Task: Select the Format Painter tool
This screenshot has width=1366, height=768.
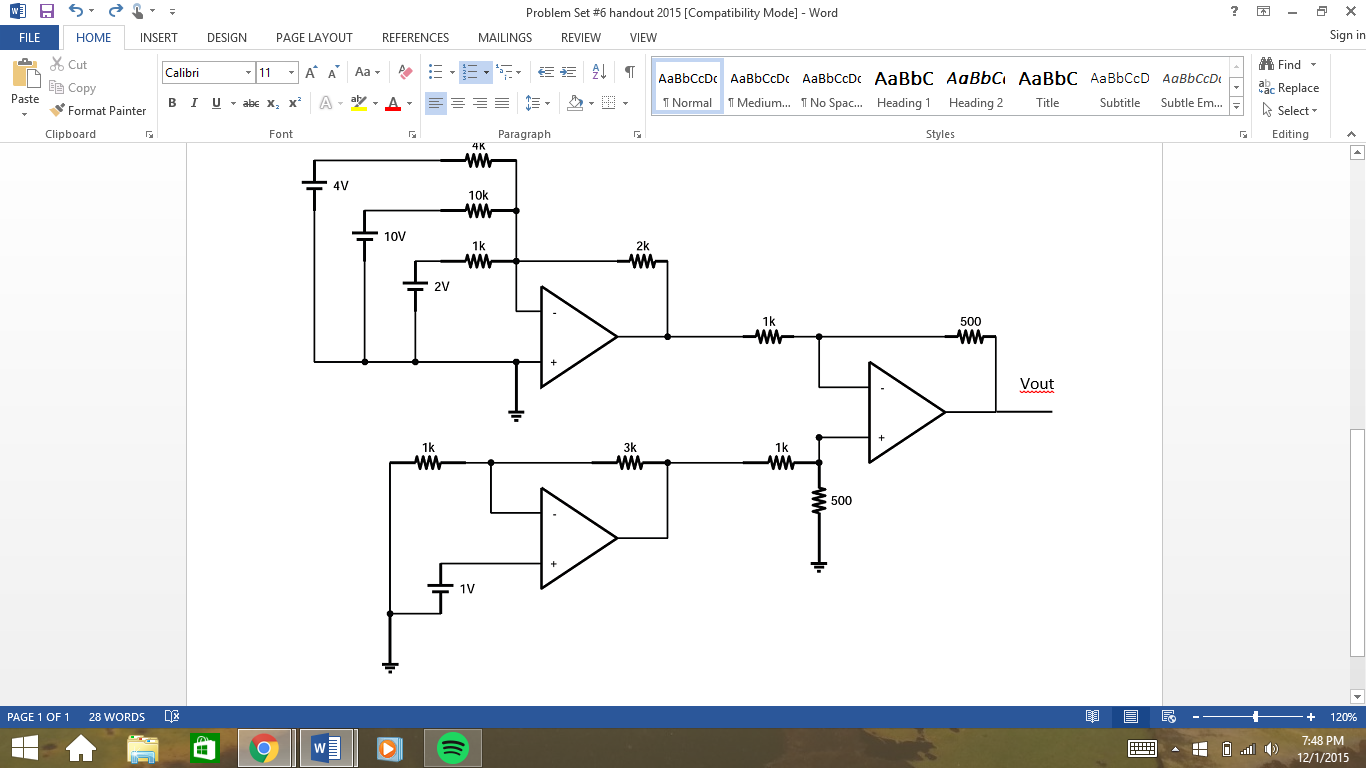Action: pyautogui.click(x=97, y=110)
